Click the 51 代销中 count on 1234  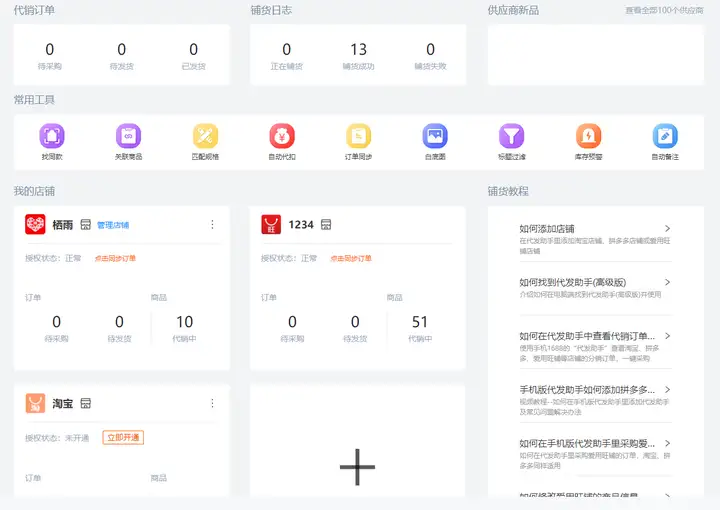[420, 322]
